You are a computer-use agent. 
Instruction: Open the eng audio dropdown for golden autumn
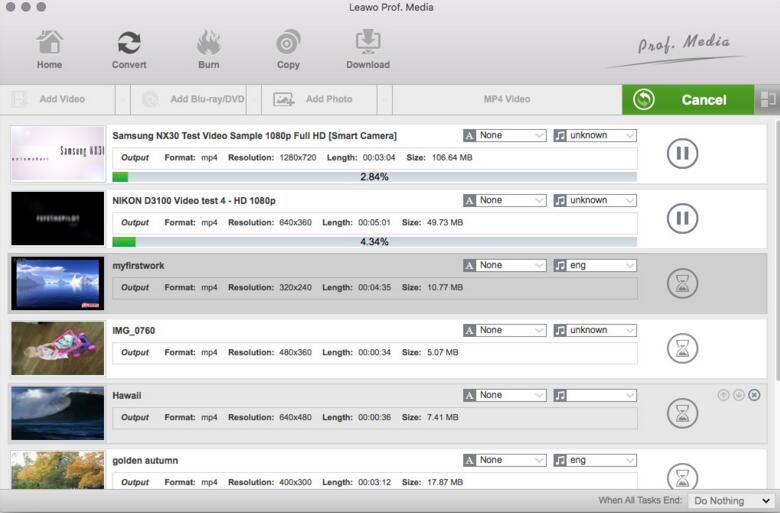coord(595,460)
